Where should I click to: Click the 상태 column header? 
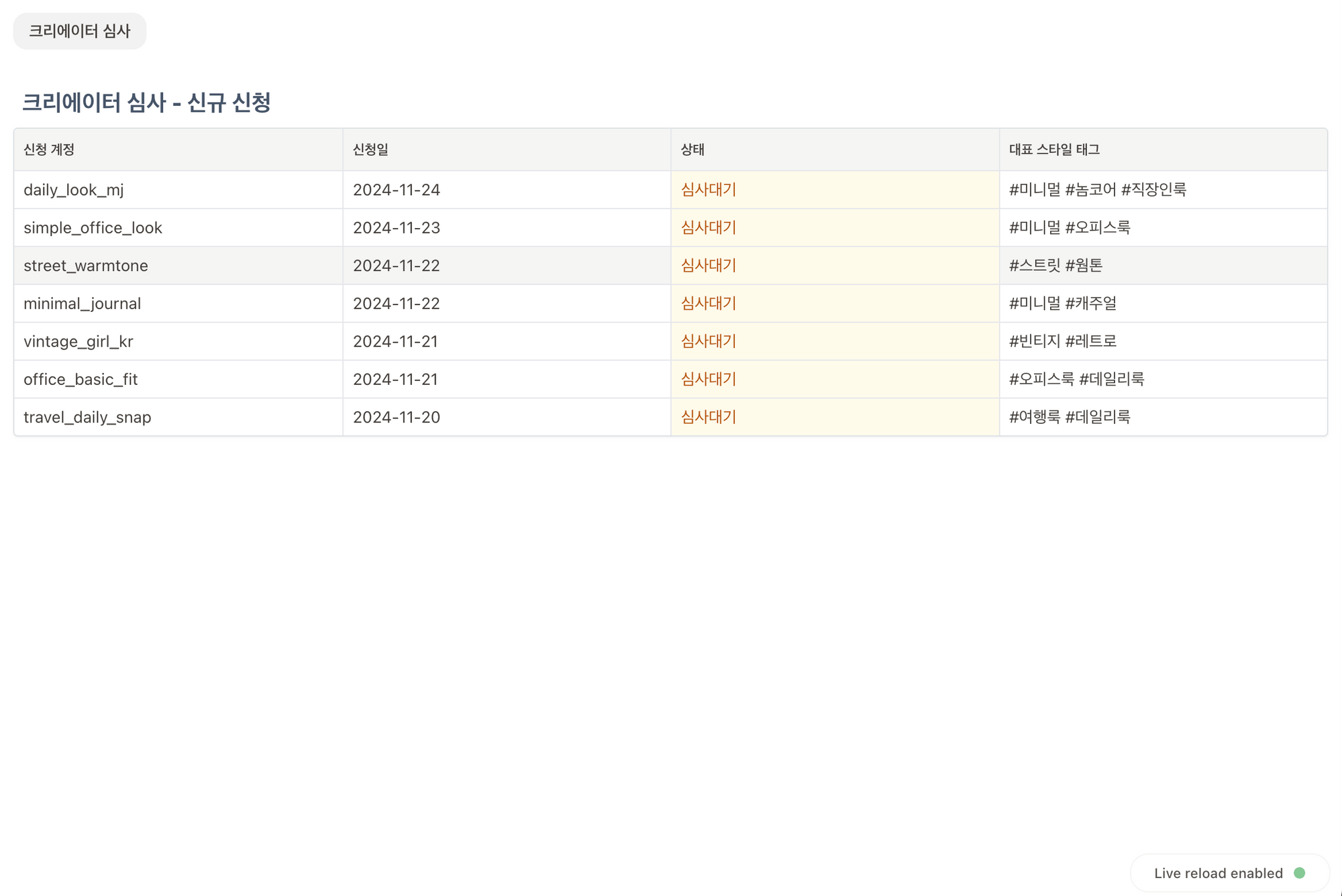click(692, 150)
